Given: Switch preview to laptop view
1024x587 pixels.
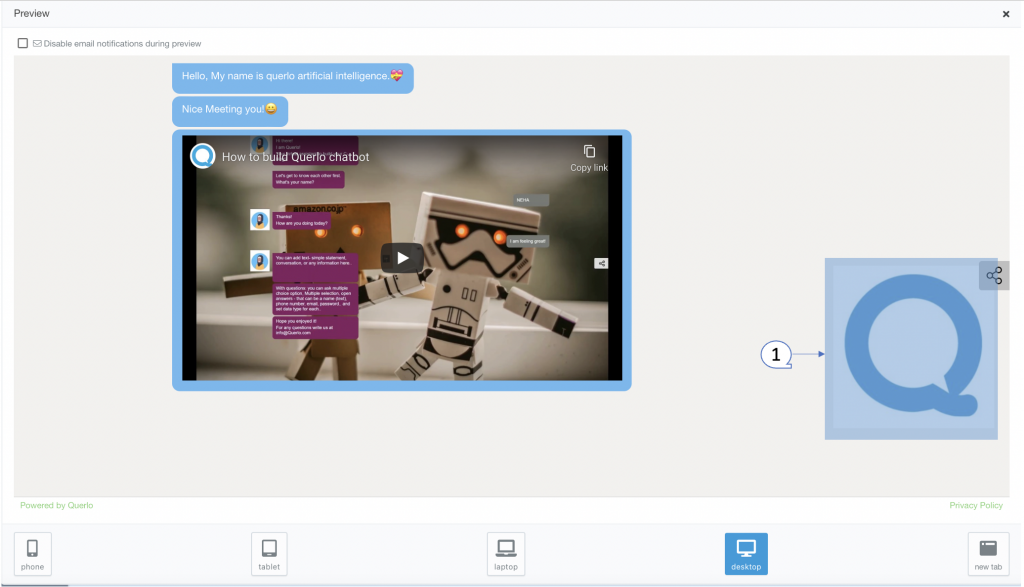Looking at the screenshot, I should click(x=506, y=554).
